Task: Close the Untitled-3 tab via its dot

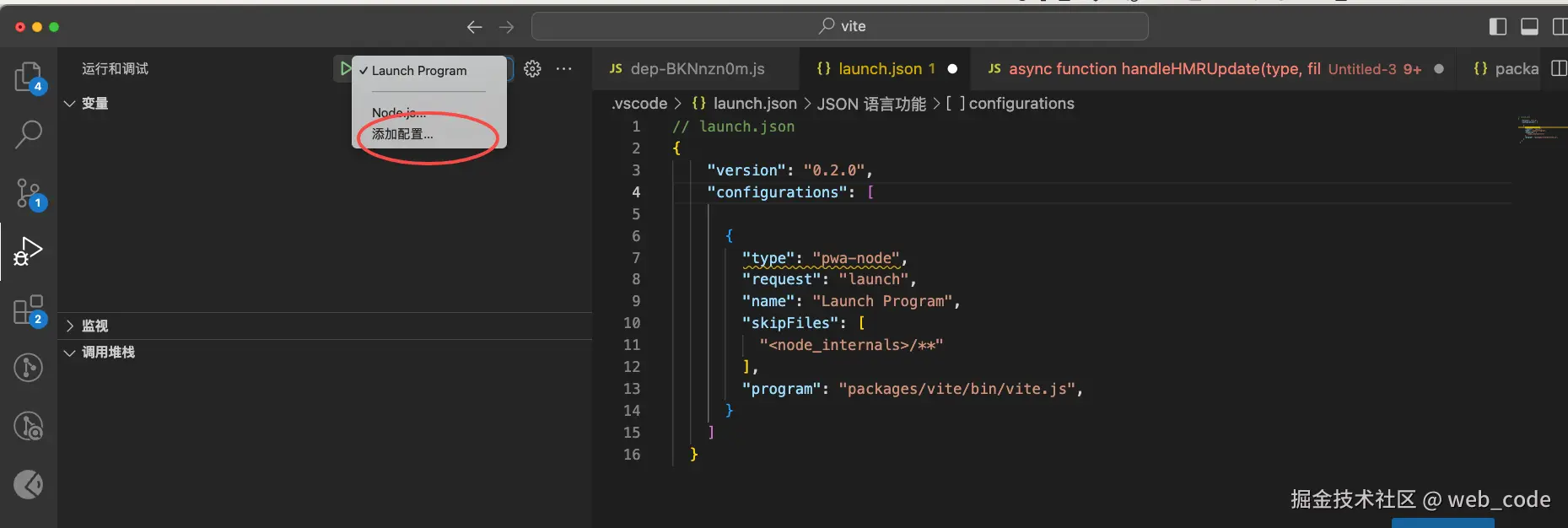Action: pos(1439,69)
